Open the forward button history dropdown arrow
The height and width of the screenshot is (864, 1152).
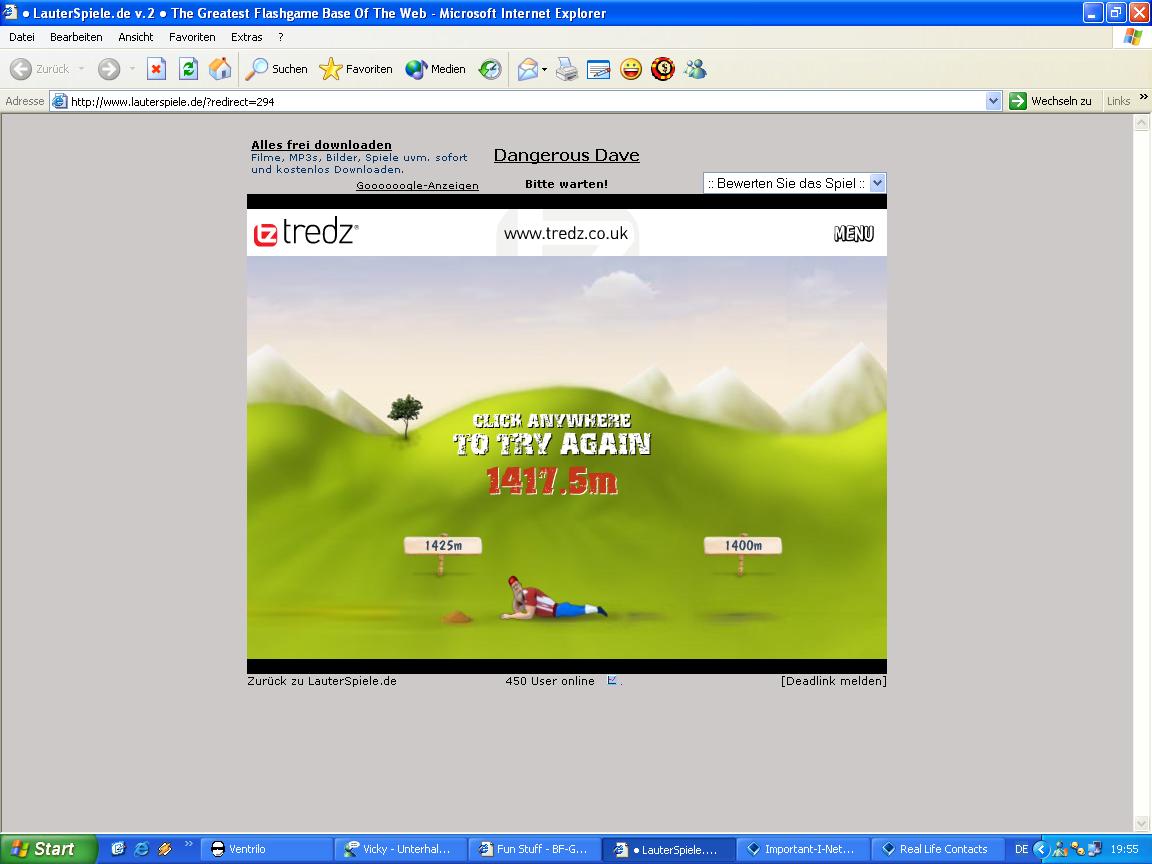(132, 69)
